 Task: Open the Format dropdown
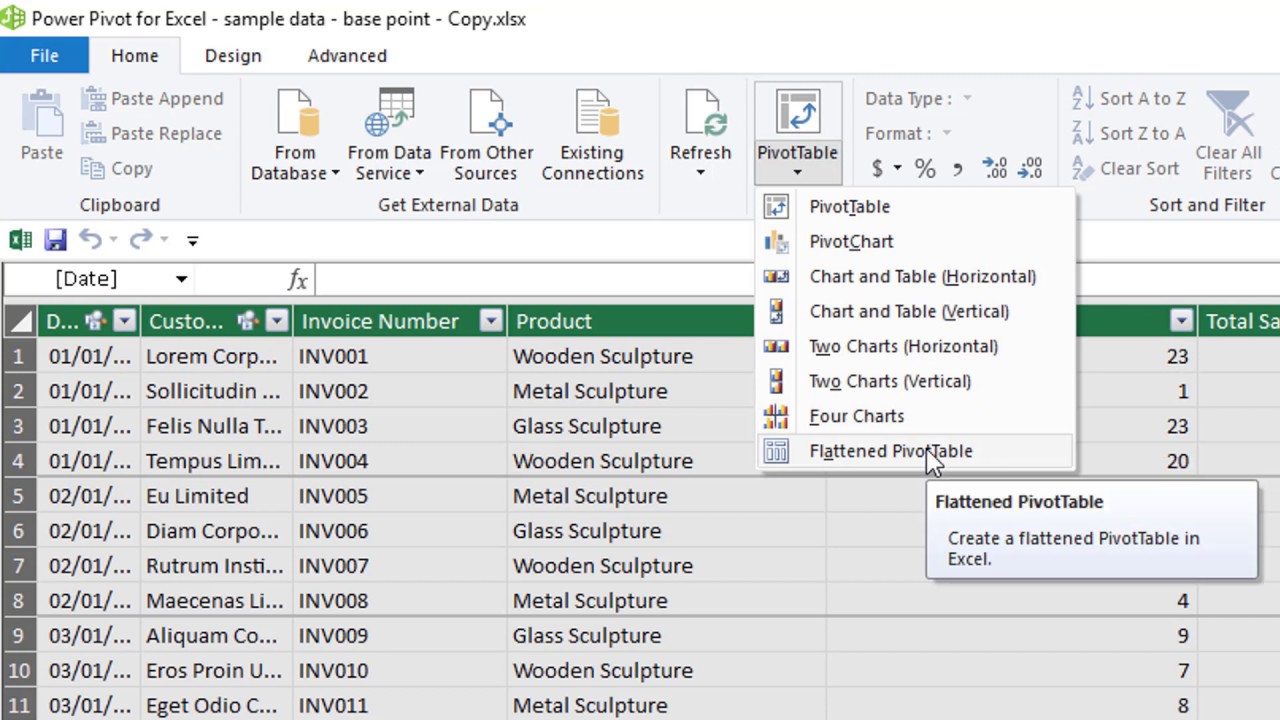point(946,133)
